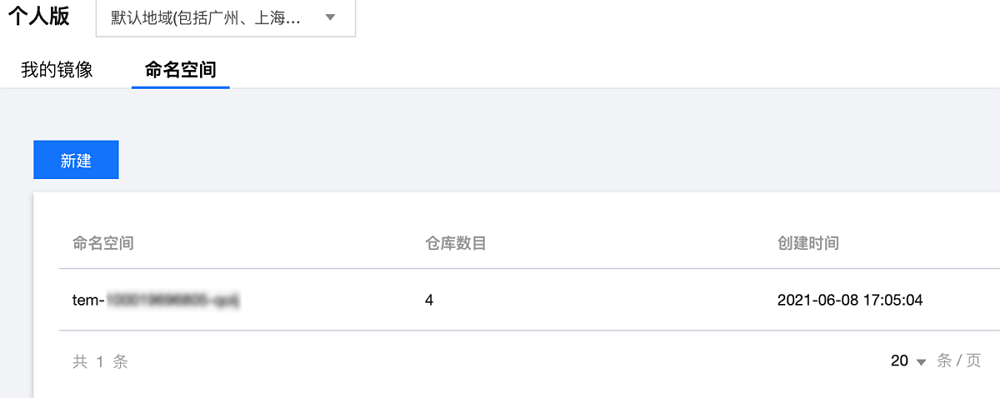Click the blank table area below pagination
The width and height of the screenshot is (1000, 398).
pos(517,389)
